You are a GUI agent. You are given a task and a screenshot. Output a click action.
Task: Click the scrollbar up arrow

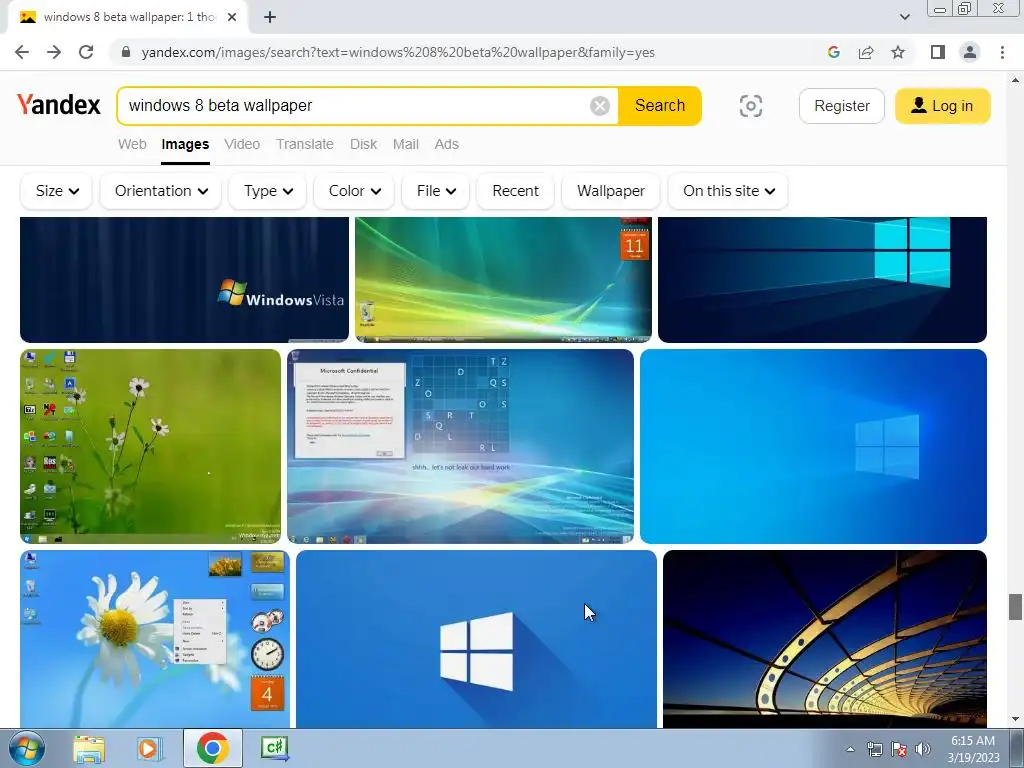[x=1014, y=80]
